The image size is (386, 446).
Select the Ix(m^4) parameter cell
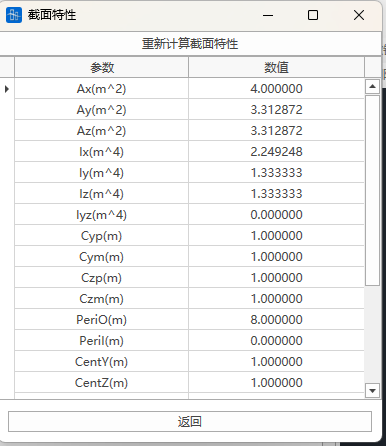(x=101, y=152)
